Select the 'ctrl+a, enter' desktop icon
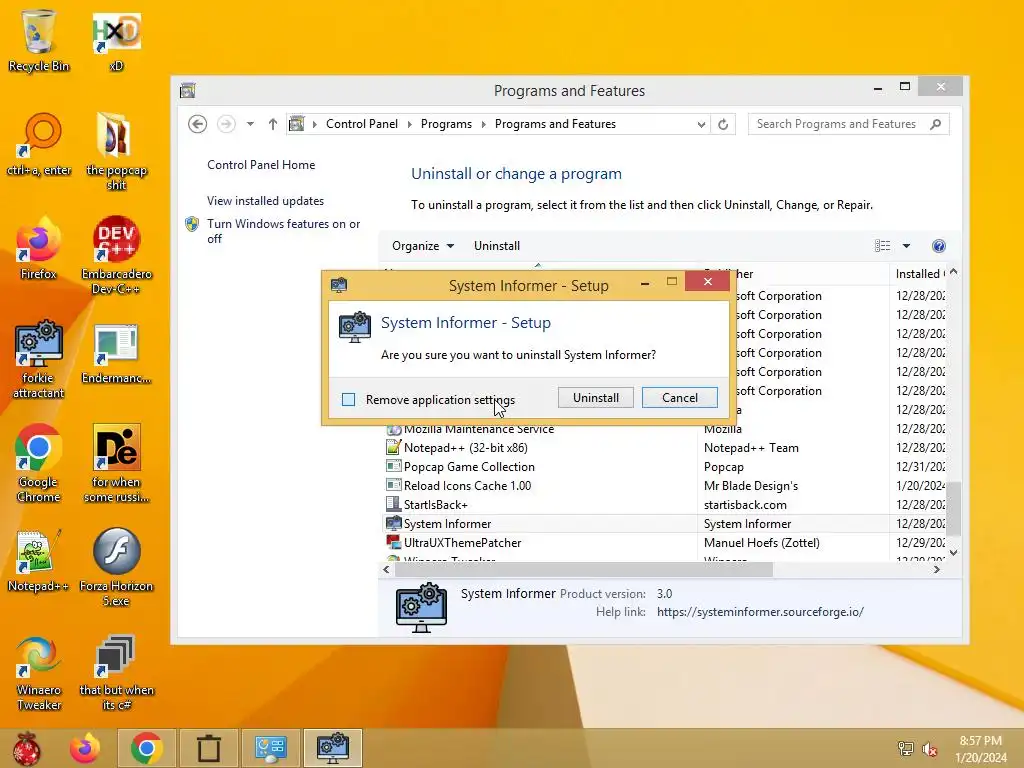Viewport: 1024px width, 768px height. (x=39, y=144)
